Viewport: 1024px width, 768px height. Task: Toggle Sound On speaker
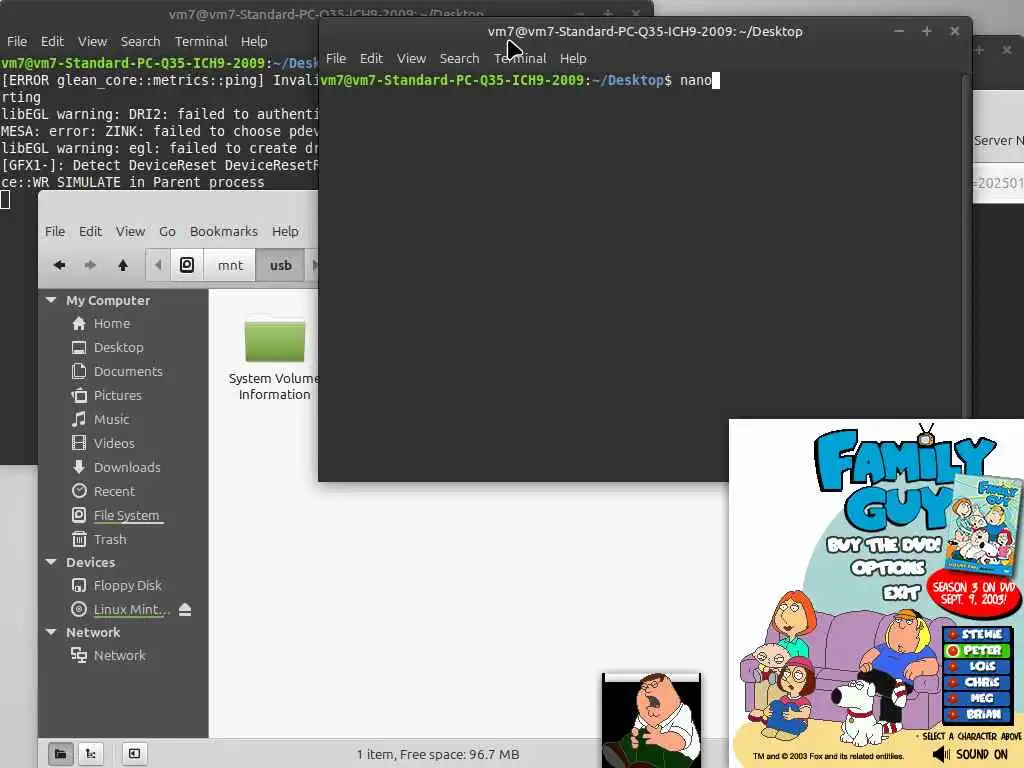coord(970,754)
